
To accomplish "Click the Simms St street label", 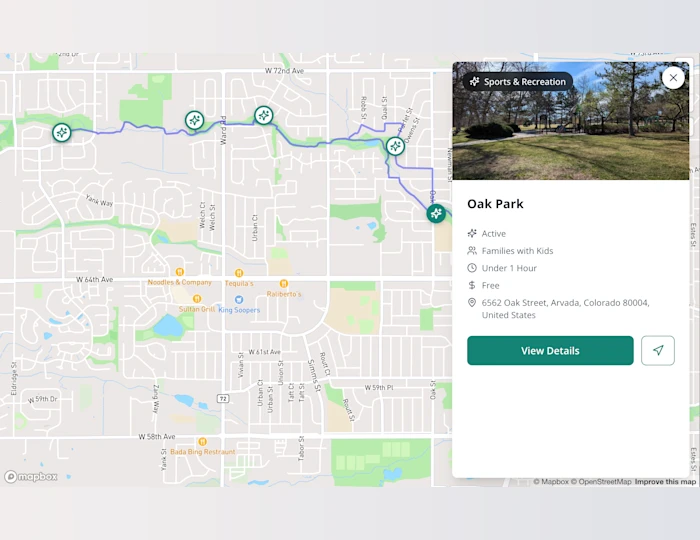I will pos(314,376).
